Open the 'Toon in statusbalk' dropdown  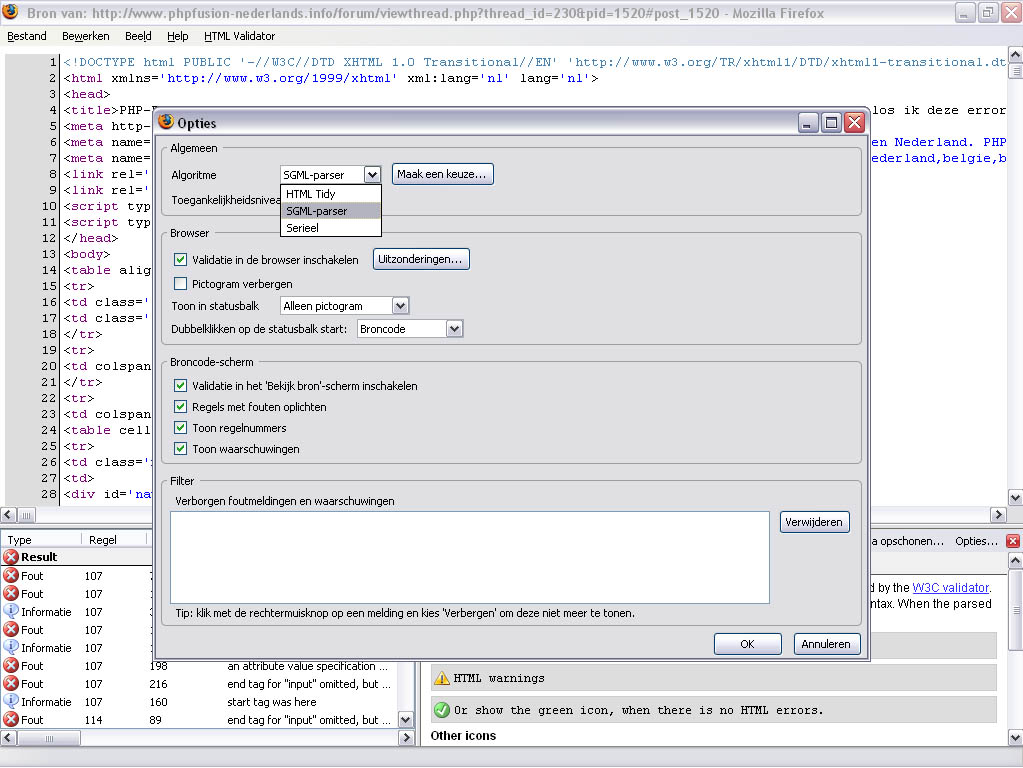coord(400,306)
